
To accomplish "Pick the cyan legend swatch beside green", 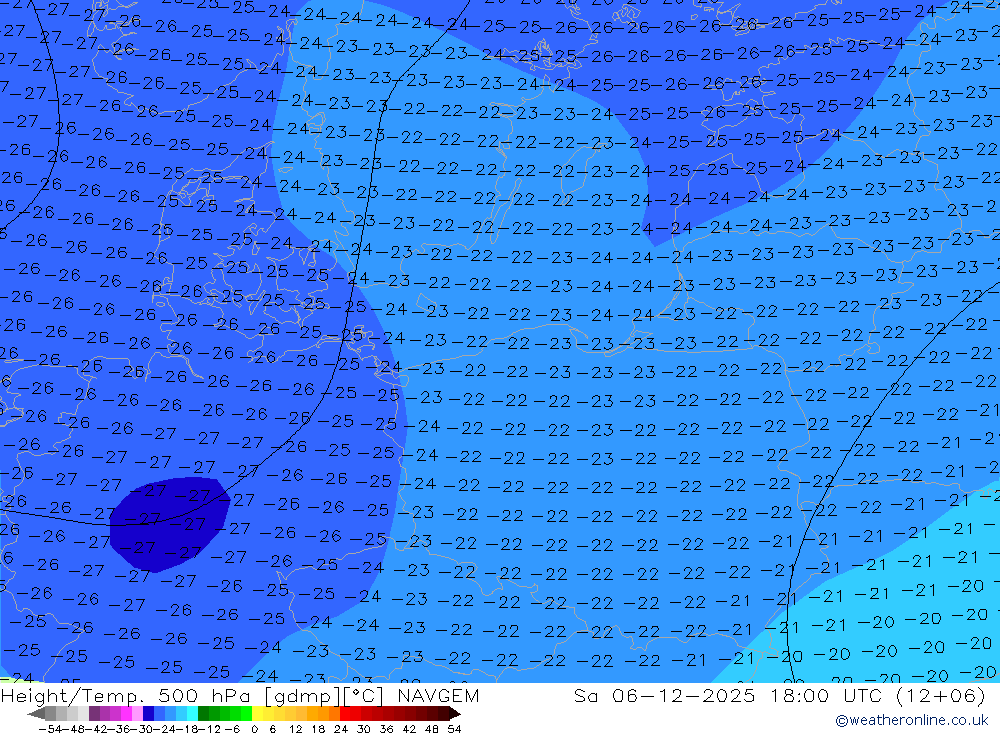I will pyautogui.click(x=192, y=713).
